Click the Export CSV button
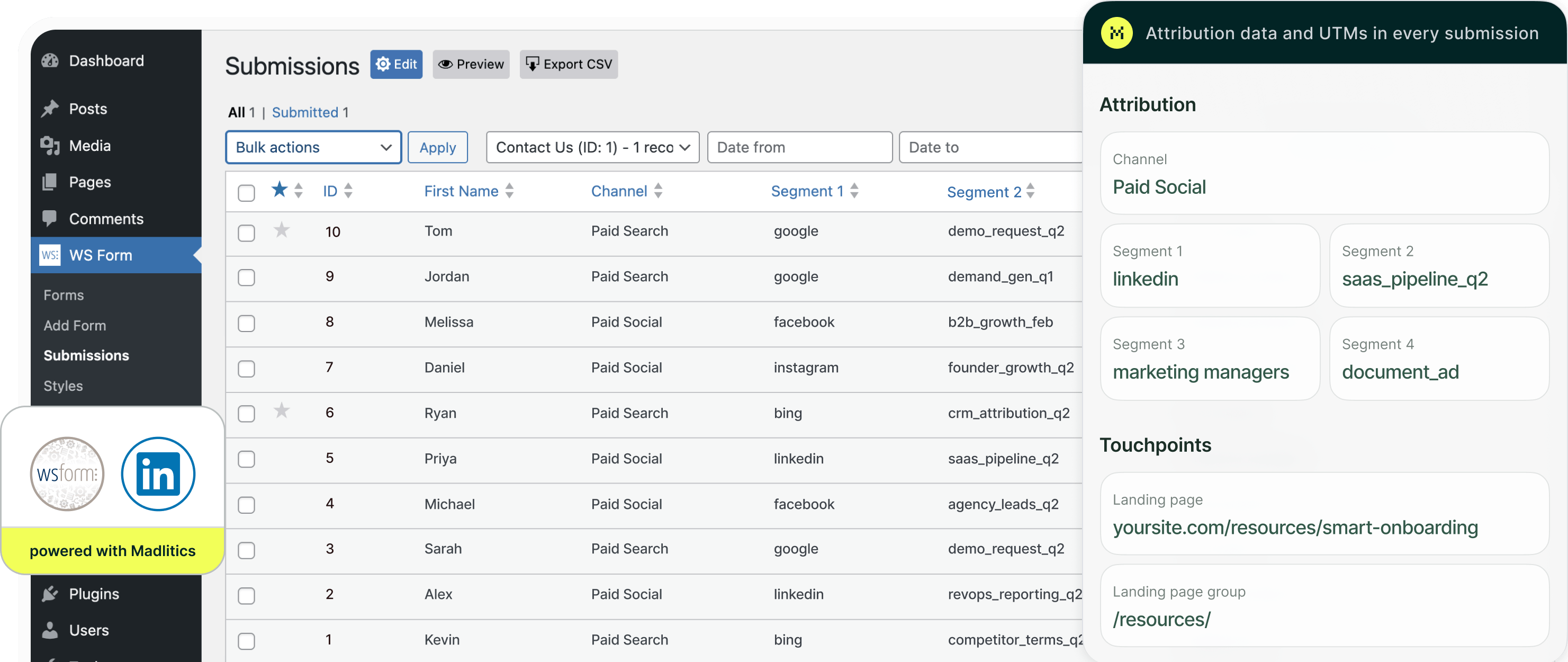 [569, 64]
